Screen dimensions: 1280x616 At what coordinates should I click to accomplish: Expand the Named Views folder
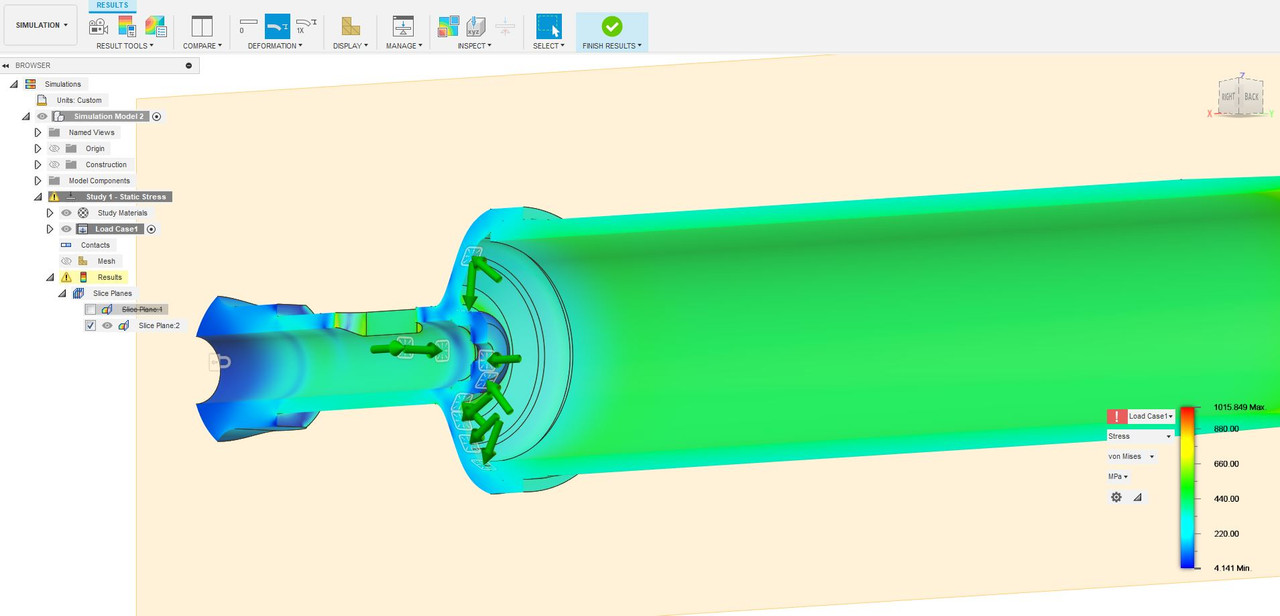coord(38,132)
